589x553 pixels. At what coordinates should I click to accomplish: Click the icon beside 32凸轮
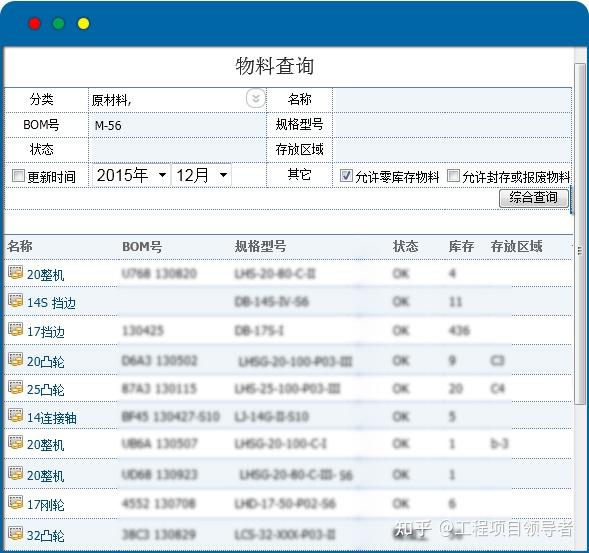(x=15, y=533)
